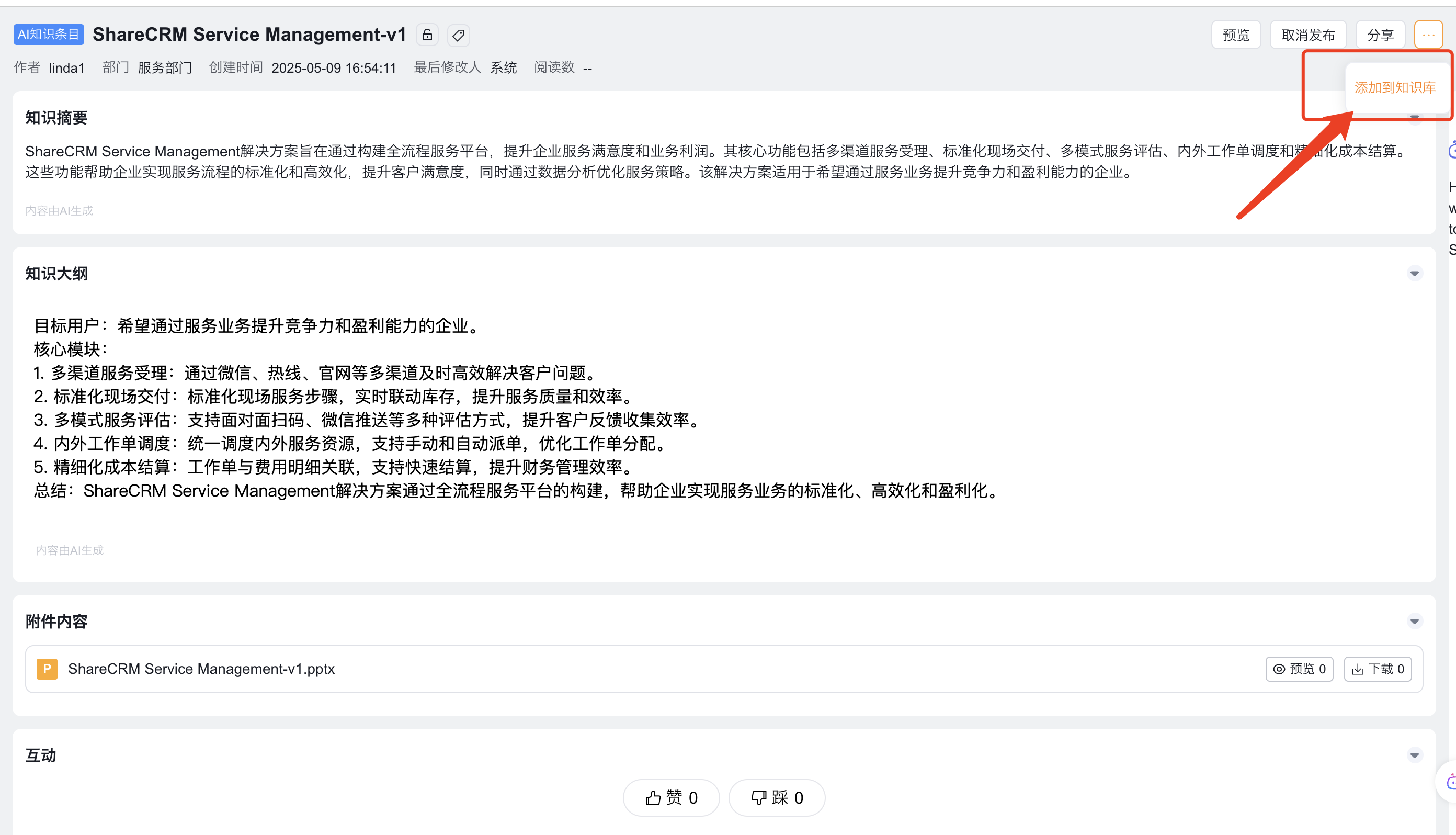Click the tag icon beside the title
This screenshot has height=835, width=1456.
coord(458,35)
